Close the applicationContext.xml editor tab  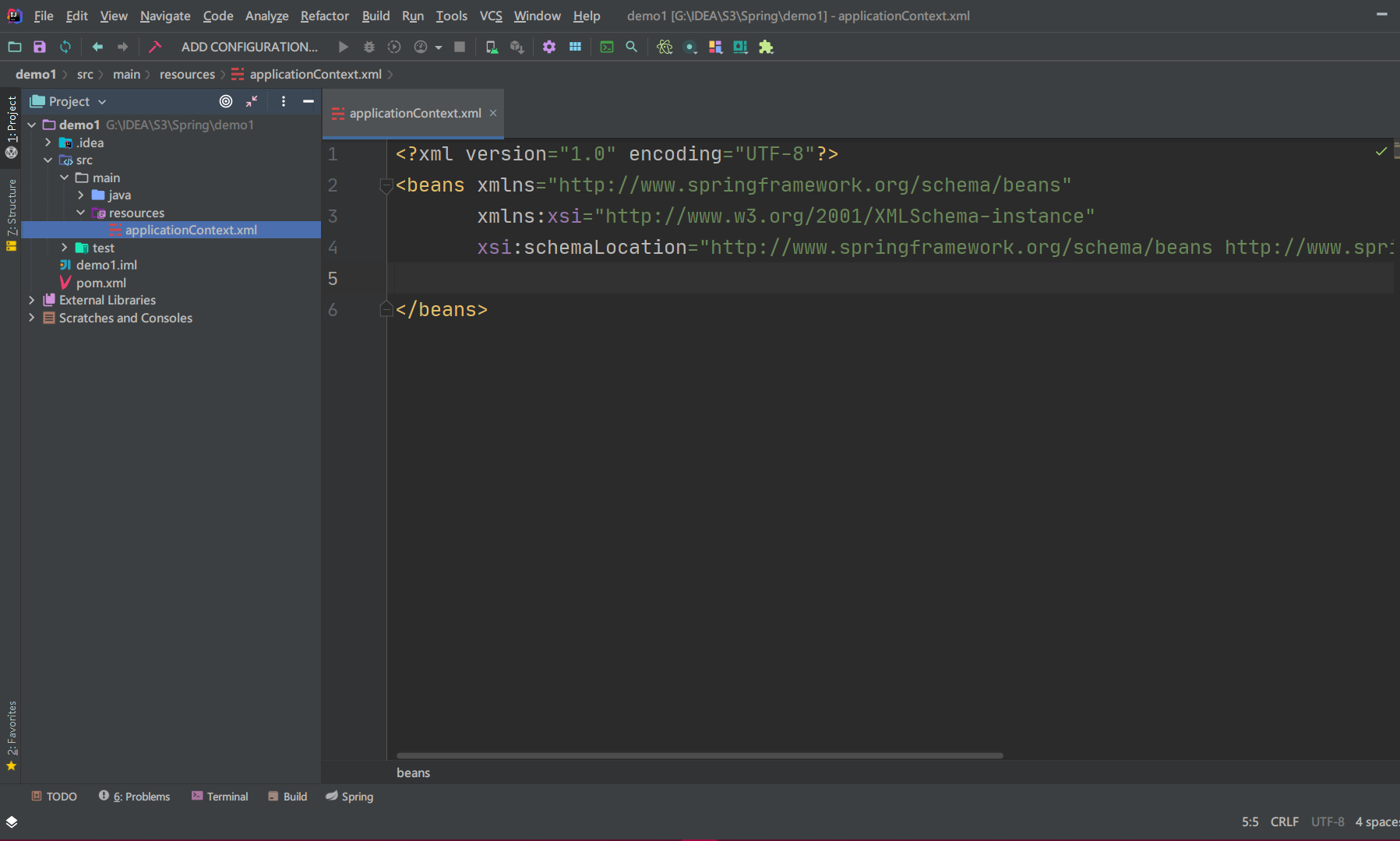493,113
